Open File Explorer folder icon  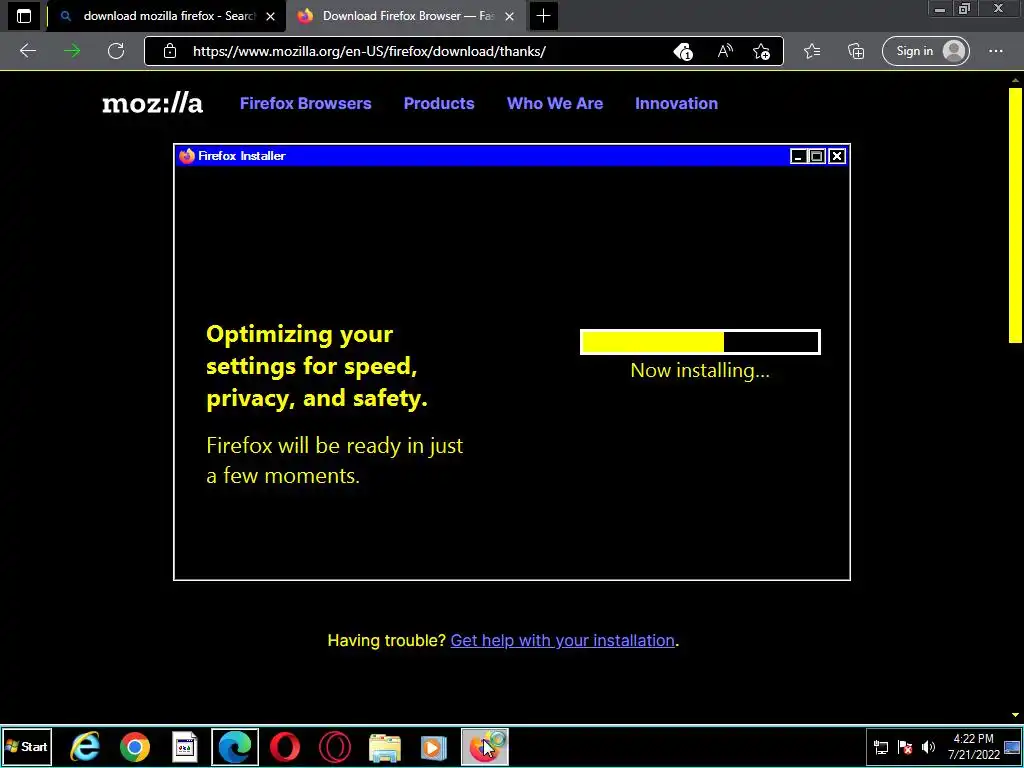point(385,747)
